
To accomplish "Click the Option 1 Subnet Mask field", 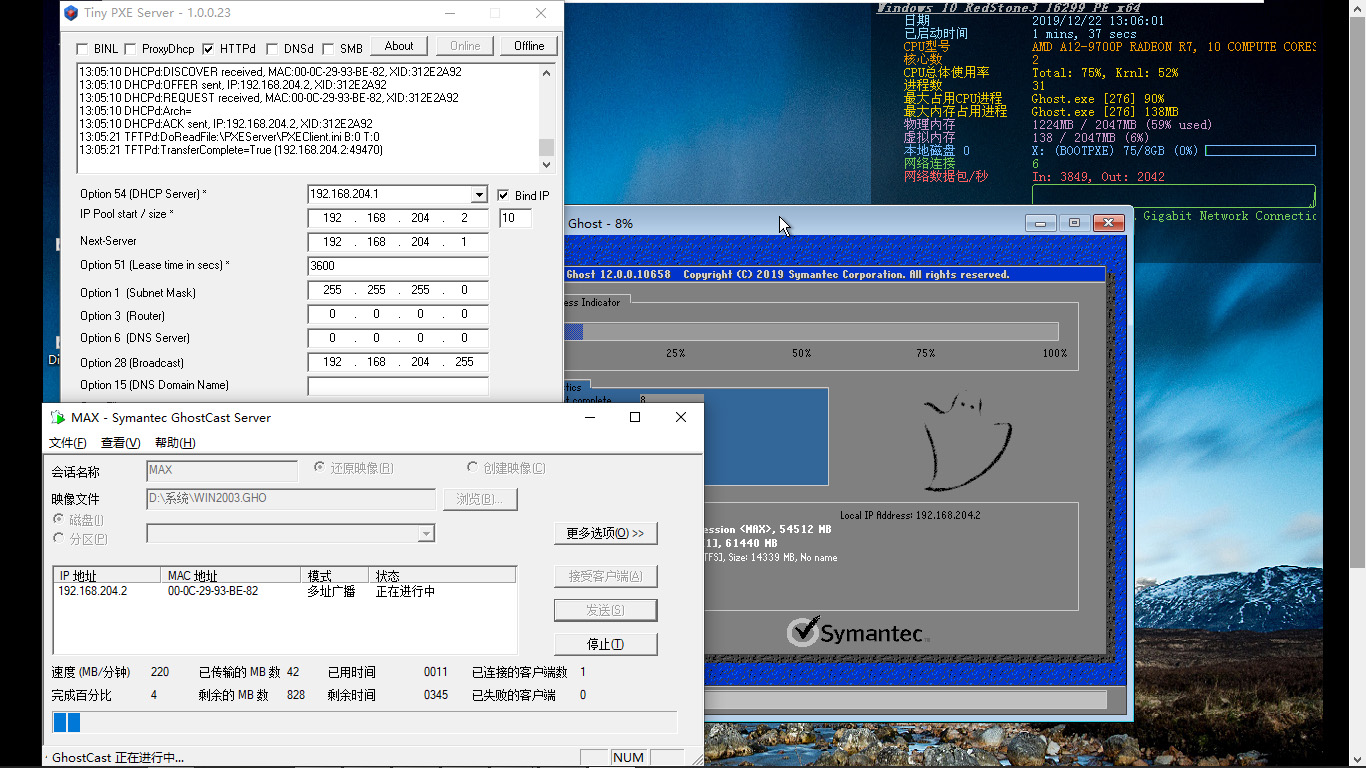I will click(398, 290).
